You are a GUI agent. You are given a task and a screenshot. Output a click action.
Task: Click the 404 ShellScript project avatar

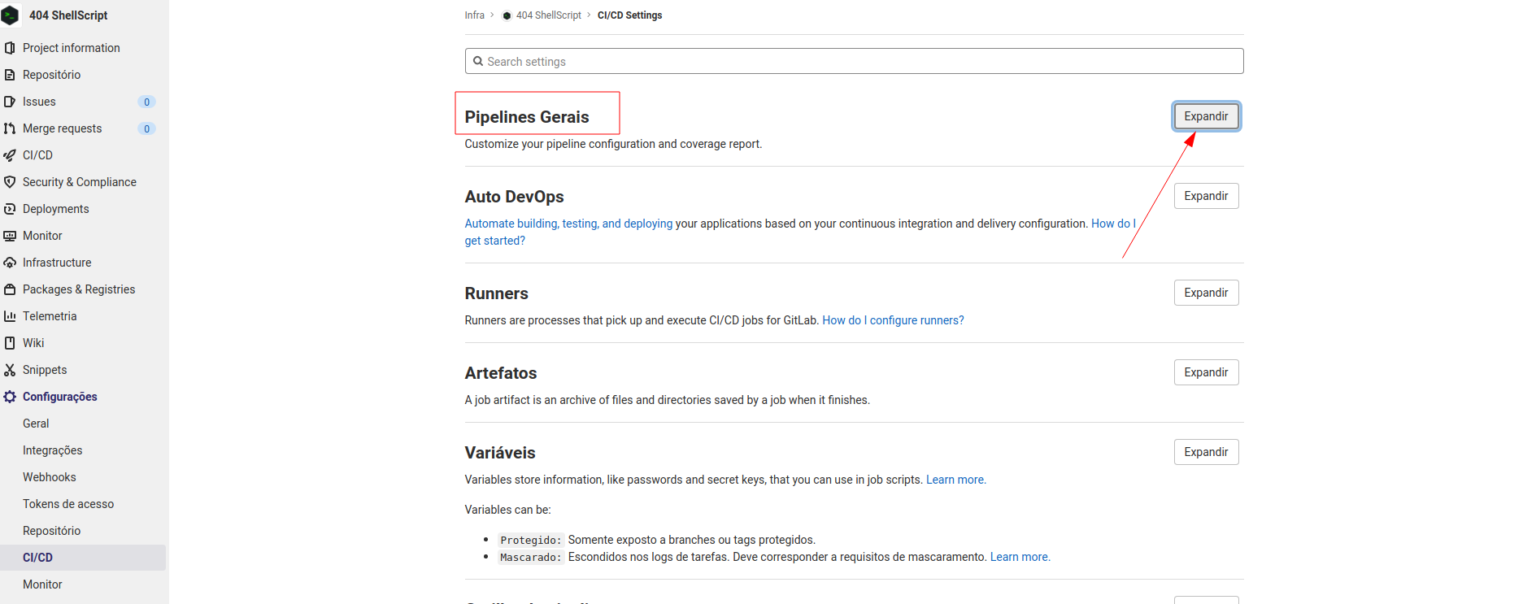tap(11, 14)
